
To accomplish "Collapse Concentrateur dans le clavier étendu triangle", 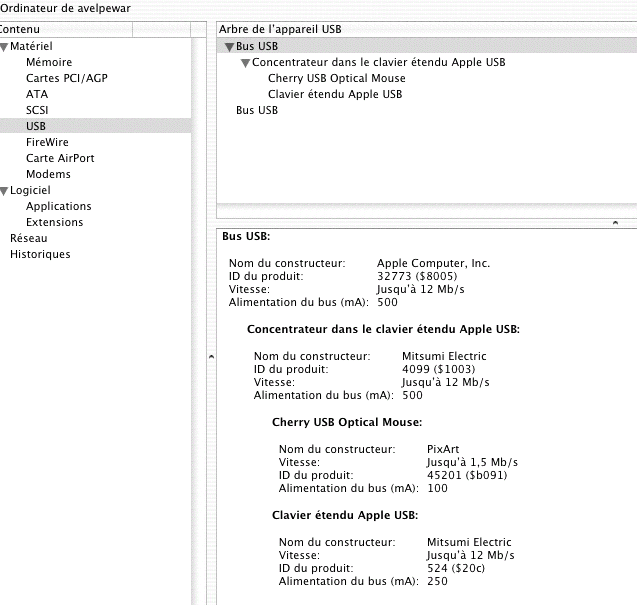I will [x=245, y=63].
